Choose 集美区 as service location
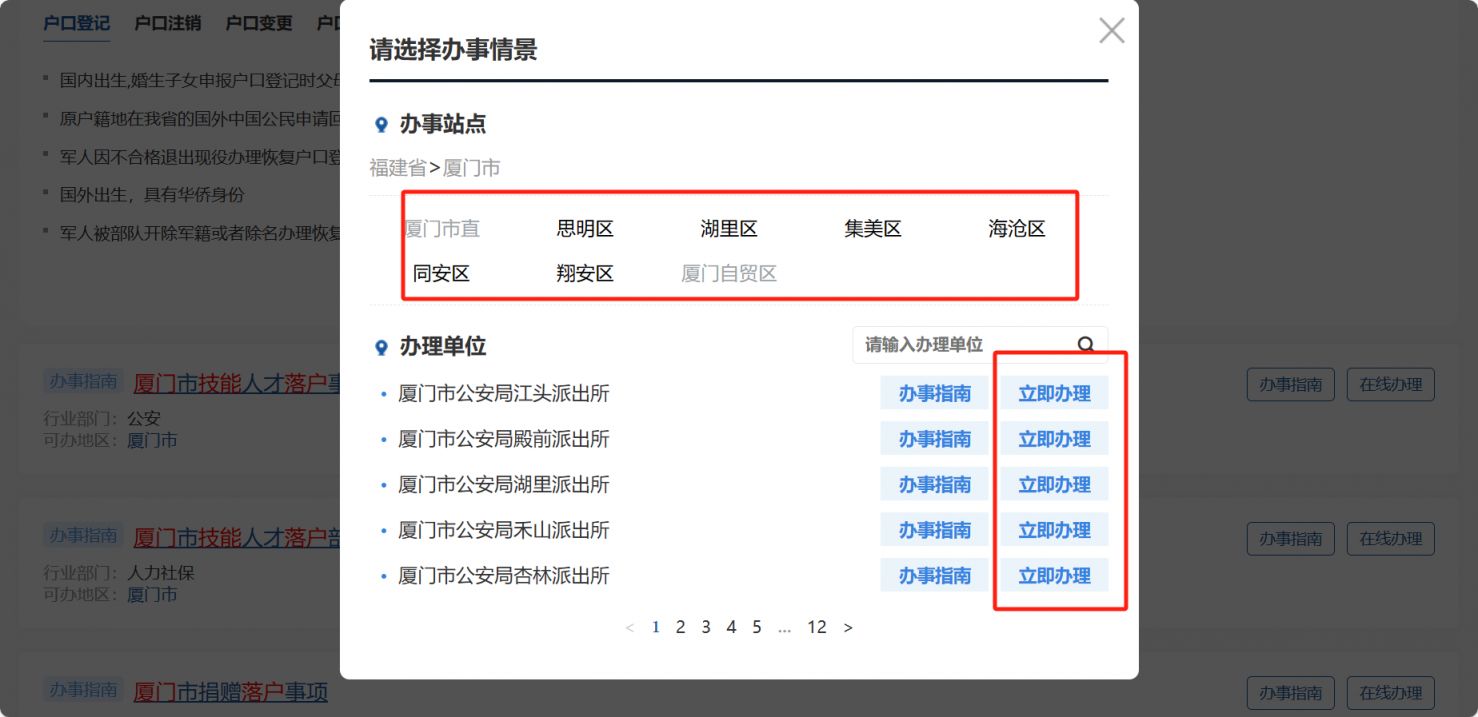Viewport: 1478px width, 717px height. [x=873, y=229]
